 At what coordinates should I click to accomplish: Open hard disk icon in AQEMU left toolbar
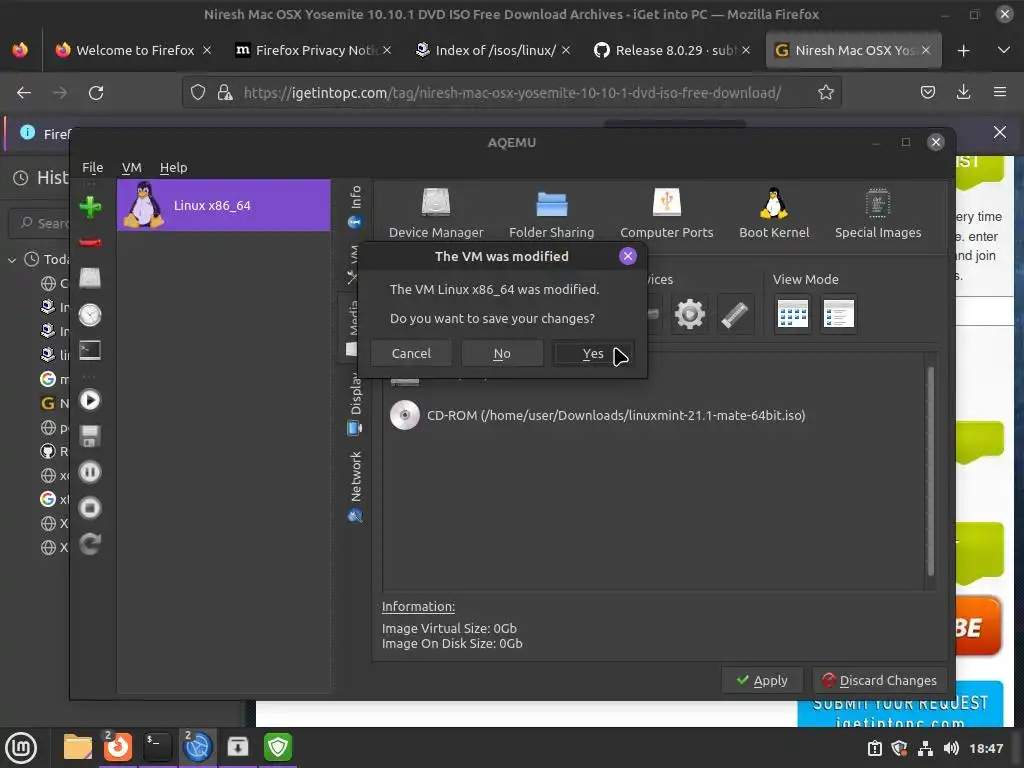90,278
